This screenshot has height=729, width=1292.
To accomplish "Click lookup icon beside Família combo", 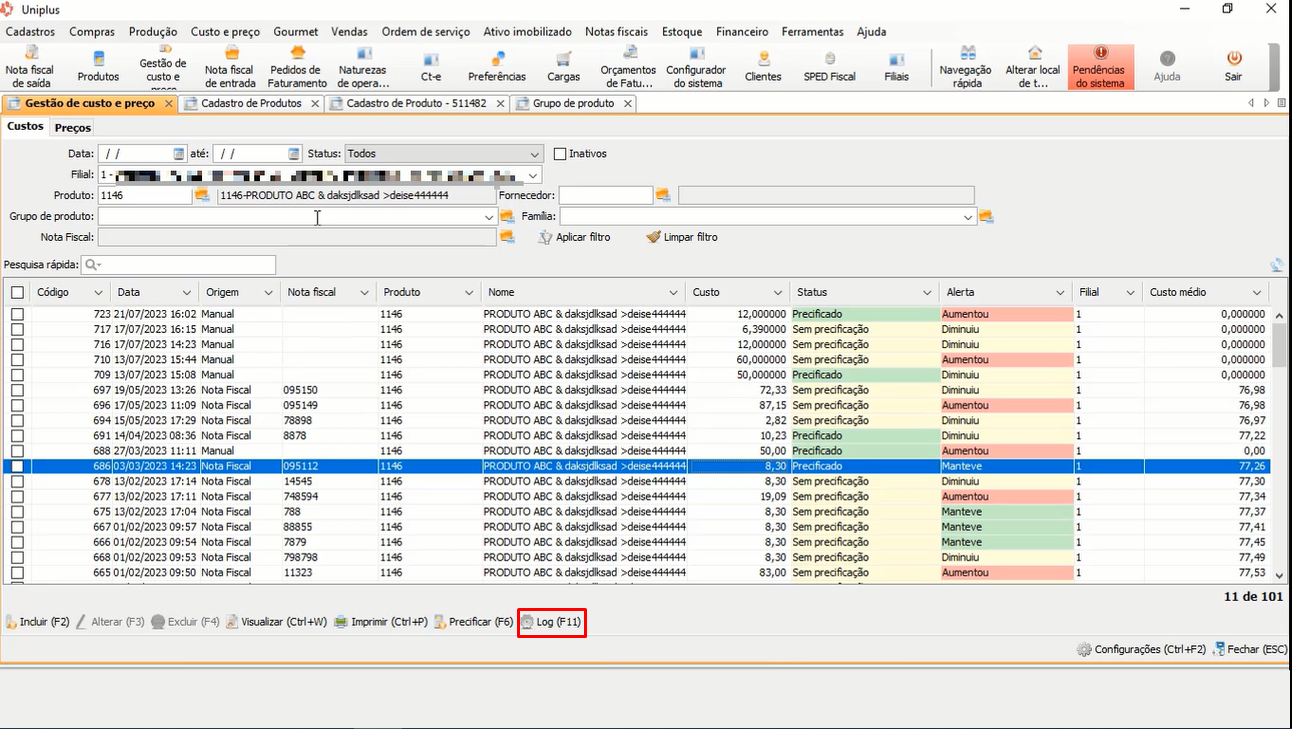I will click(986, 216).
